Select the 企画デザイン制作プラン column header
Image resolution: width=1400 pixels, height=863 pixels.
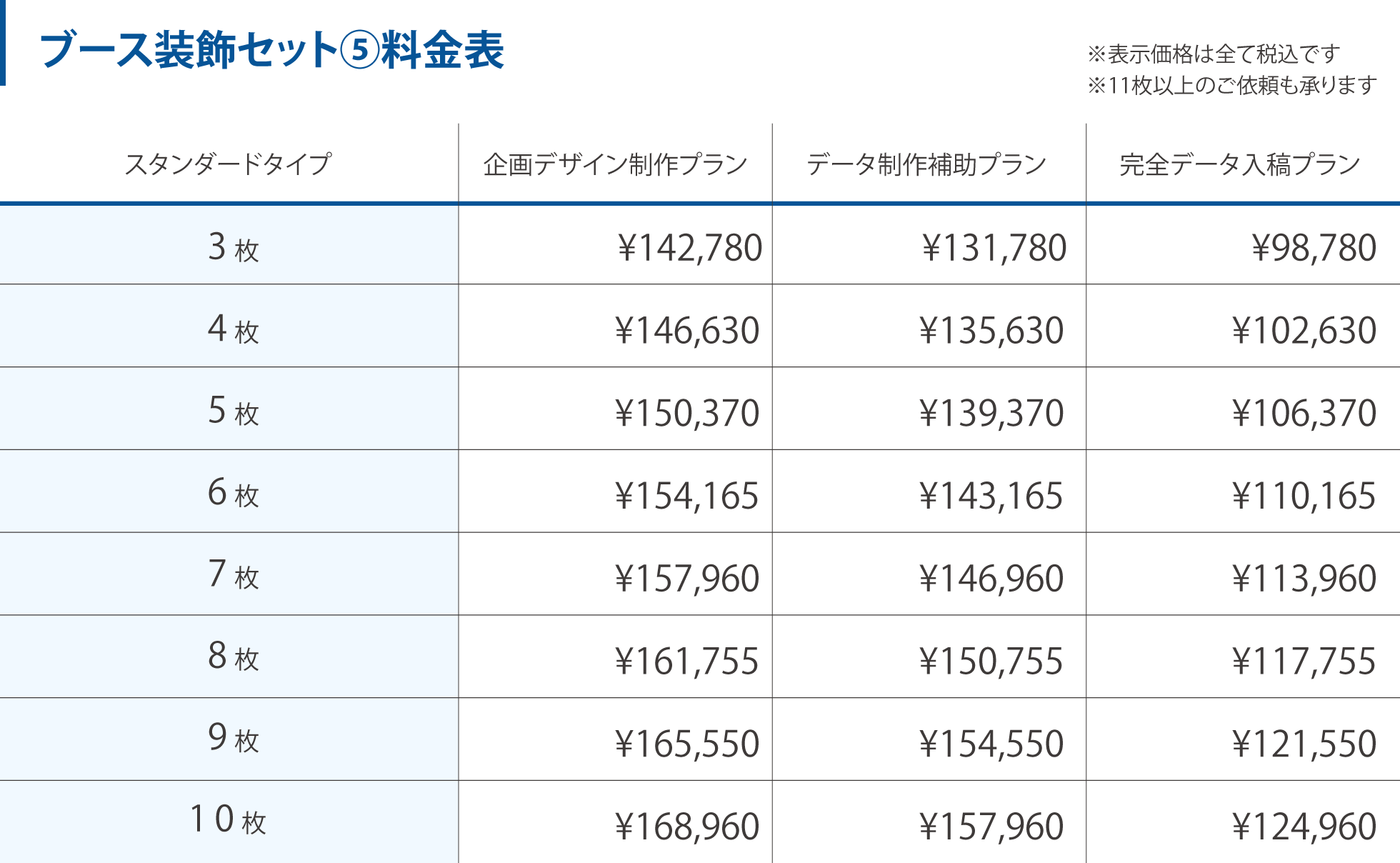pyautogui.click(x=615, y=164)
